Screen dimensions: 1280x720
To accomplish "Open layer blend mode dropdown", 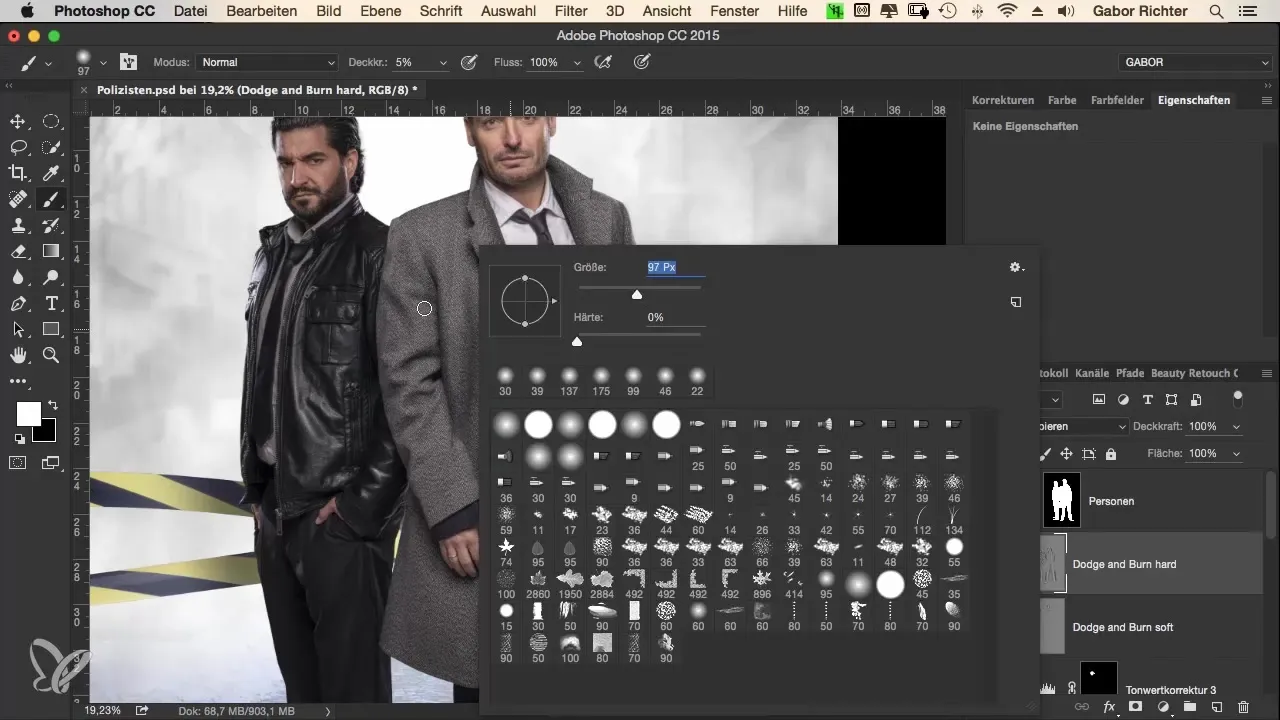I will 1084,426.
